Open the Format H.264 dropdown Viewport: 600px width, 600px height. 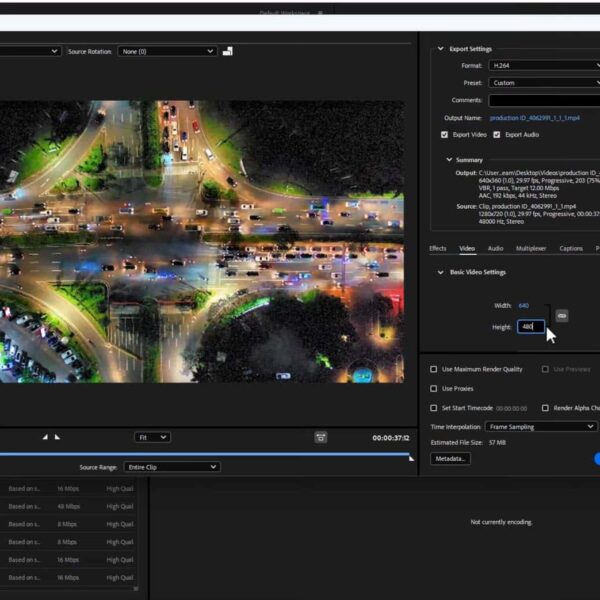click(544, 65)
